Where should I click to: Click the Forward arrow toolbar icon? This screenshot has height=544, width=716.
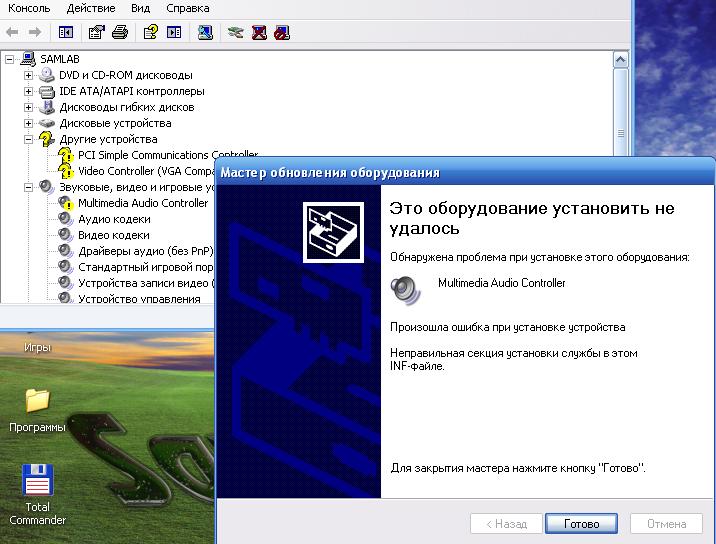pyautogui.click(x=35, y=32)
